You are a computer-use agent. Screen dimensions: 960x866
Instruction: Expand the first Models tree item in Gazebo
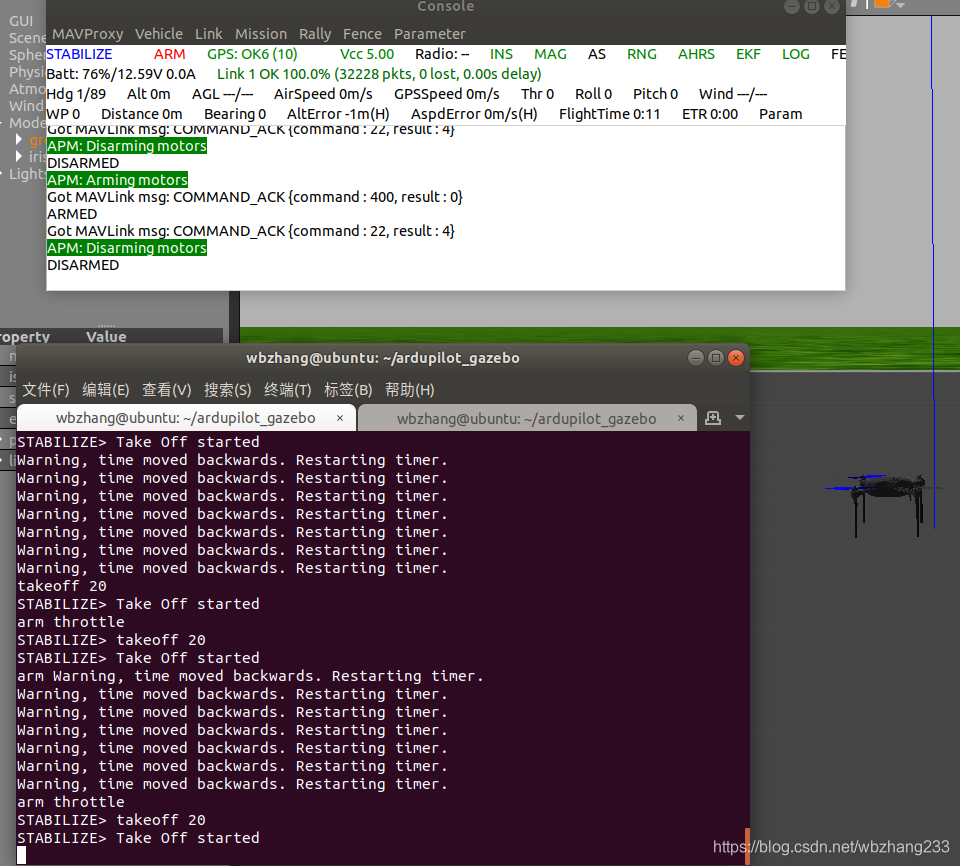click(19, 140)
